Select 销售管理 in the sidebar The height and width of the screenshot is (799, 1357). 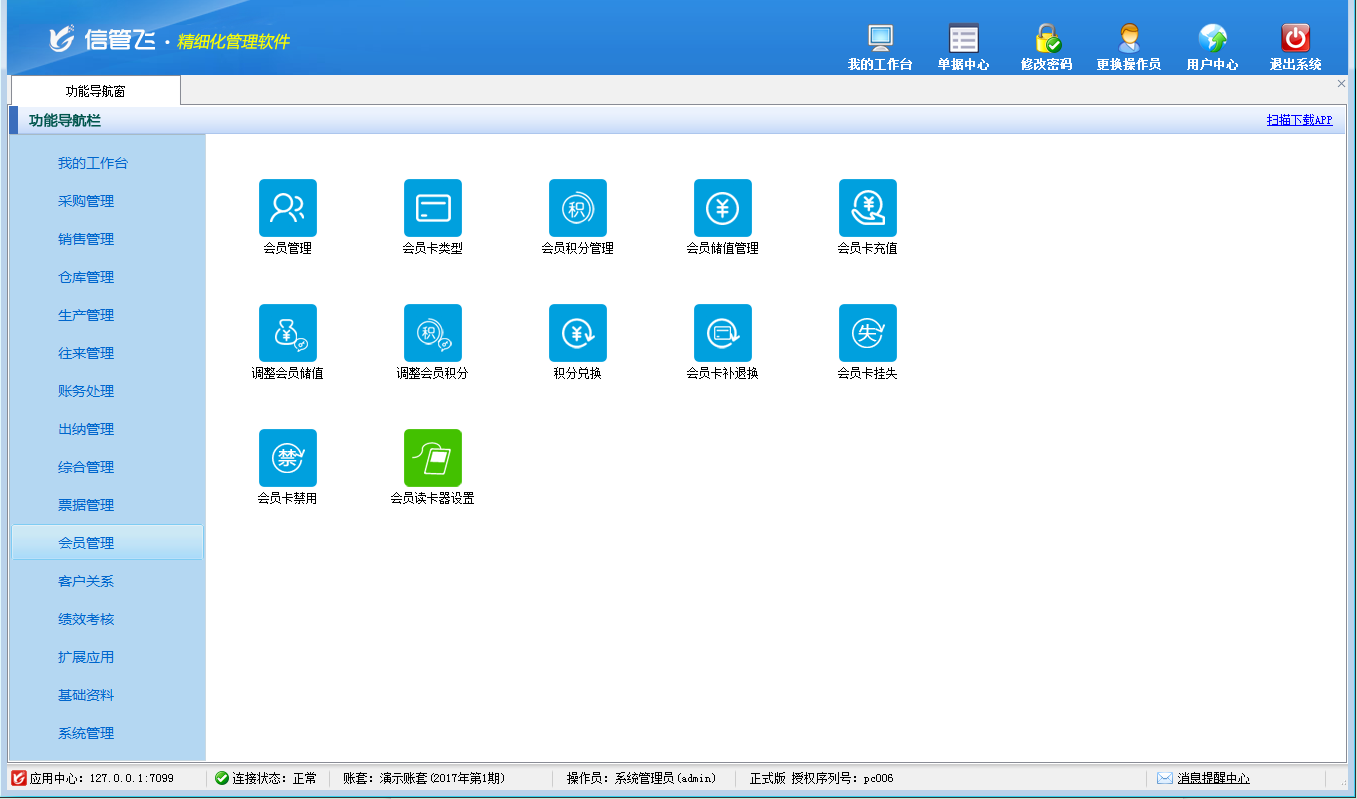tap(86, 239)
